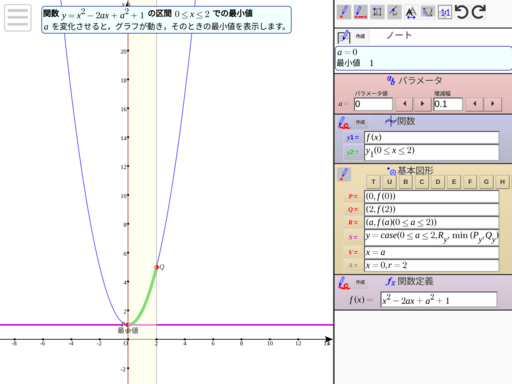Click the note edit icon
512x384 pixels.
point(344,36)
